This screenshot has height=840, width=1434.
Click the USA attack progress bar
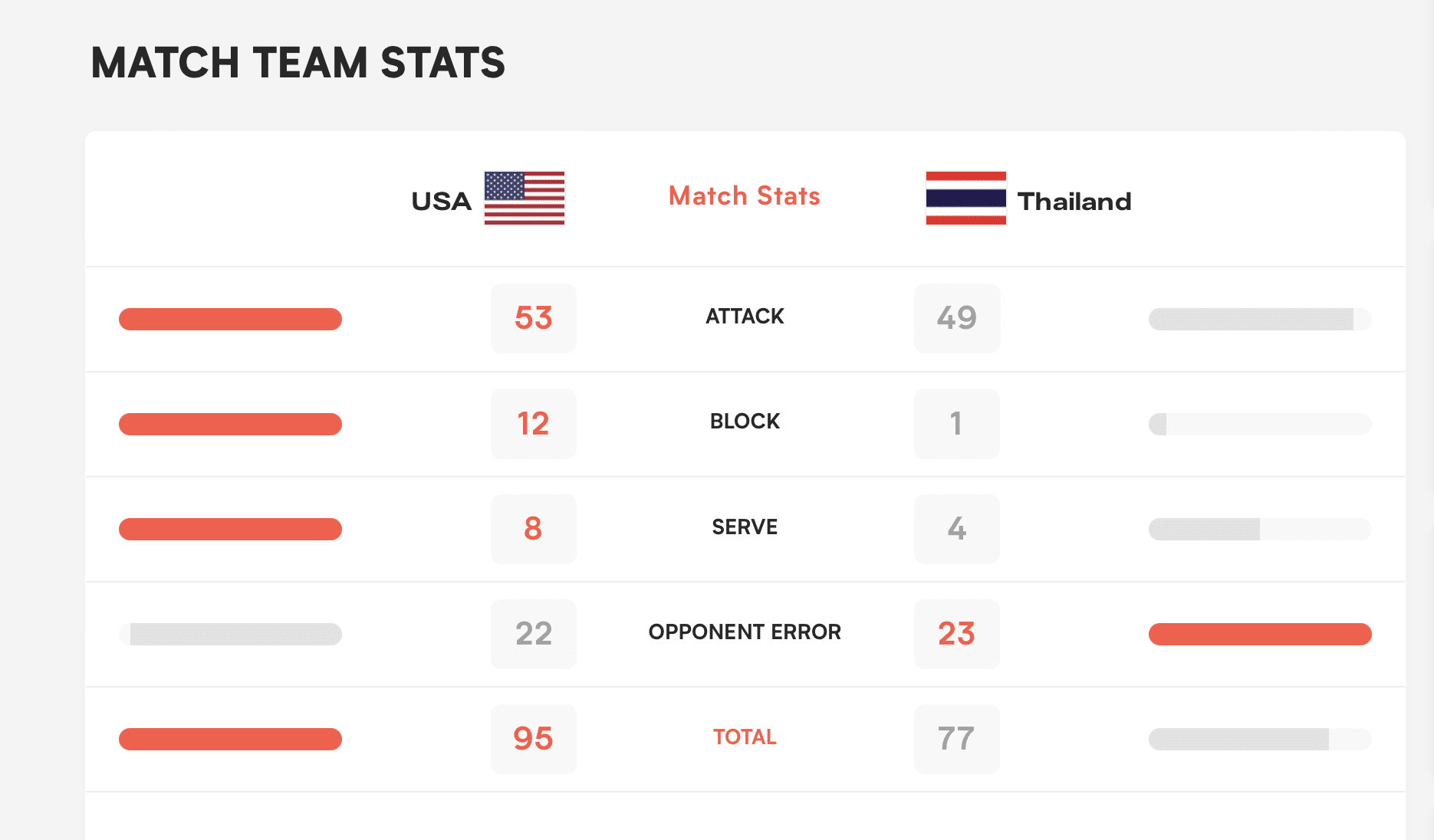tap(230, 319)
